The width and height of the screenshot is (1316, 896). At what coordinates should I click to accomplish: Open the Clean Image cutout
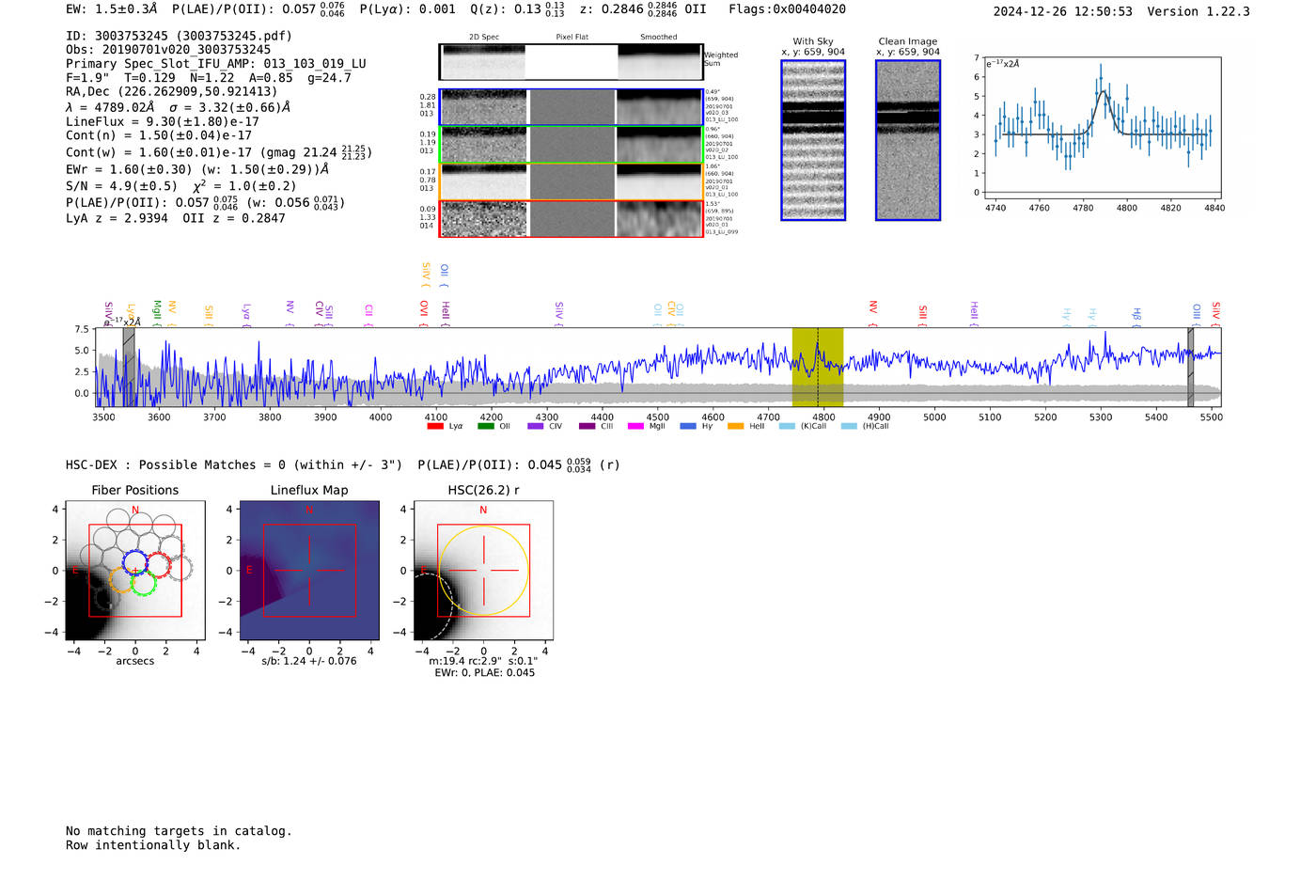[908, 140]
